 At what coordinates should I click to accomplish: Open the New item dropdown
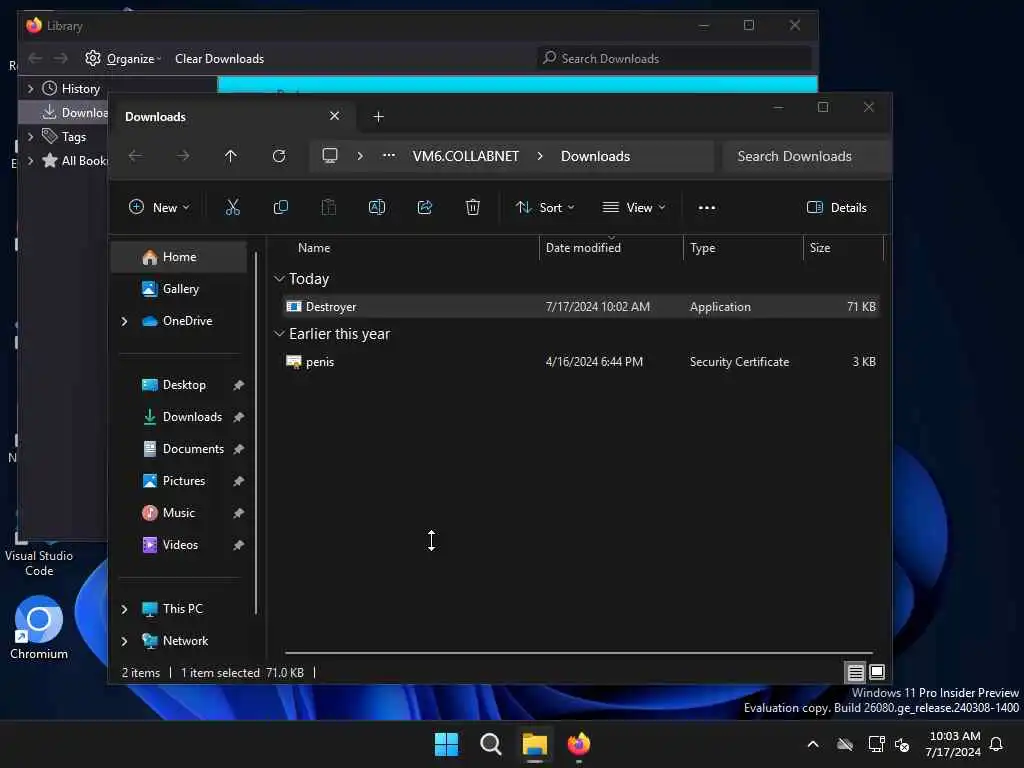[159, 208]
